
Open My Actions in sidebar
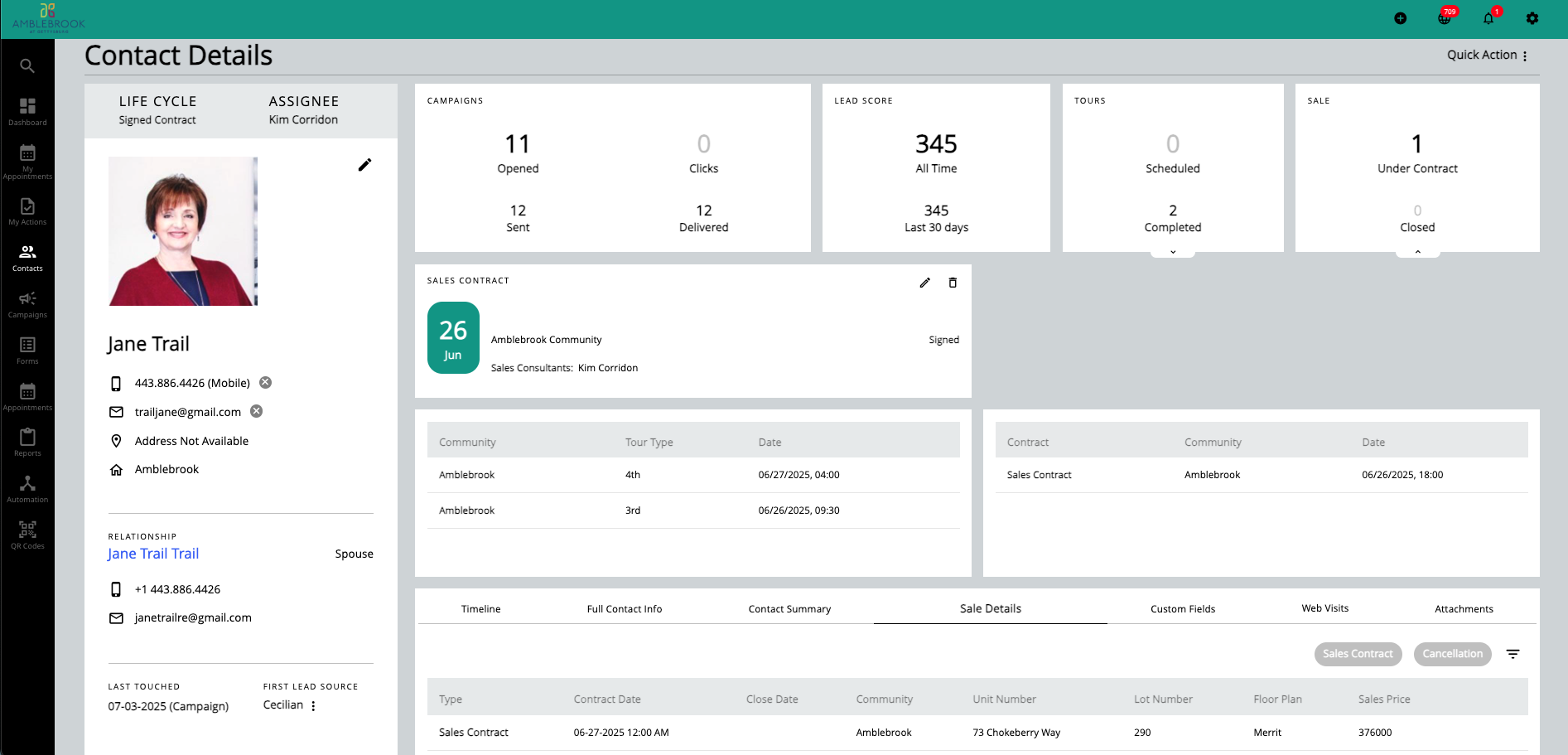27,211
